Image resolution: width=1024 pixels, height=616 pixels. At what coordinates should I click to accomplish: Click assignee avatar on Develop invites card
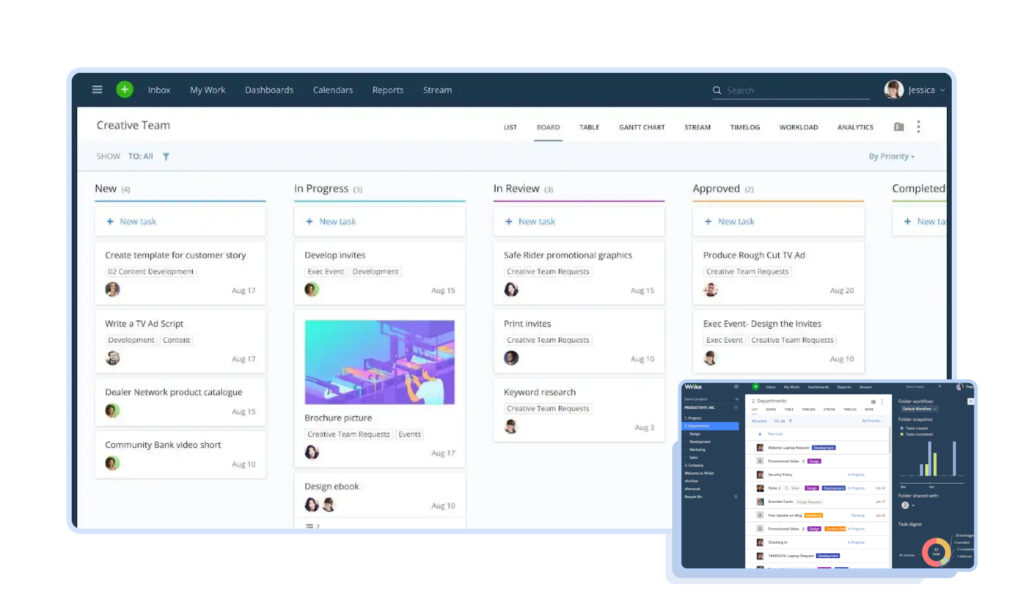tap(312, 290)
